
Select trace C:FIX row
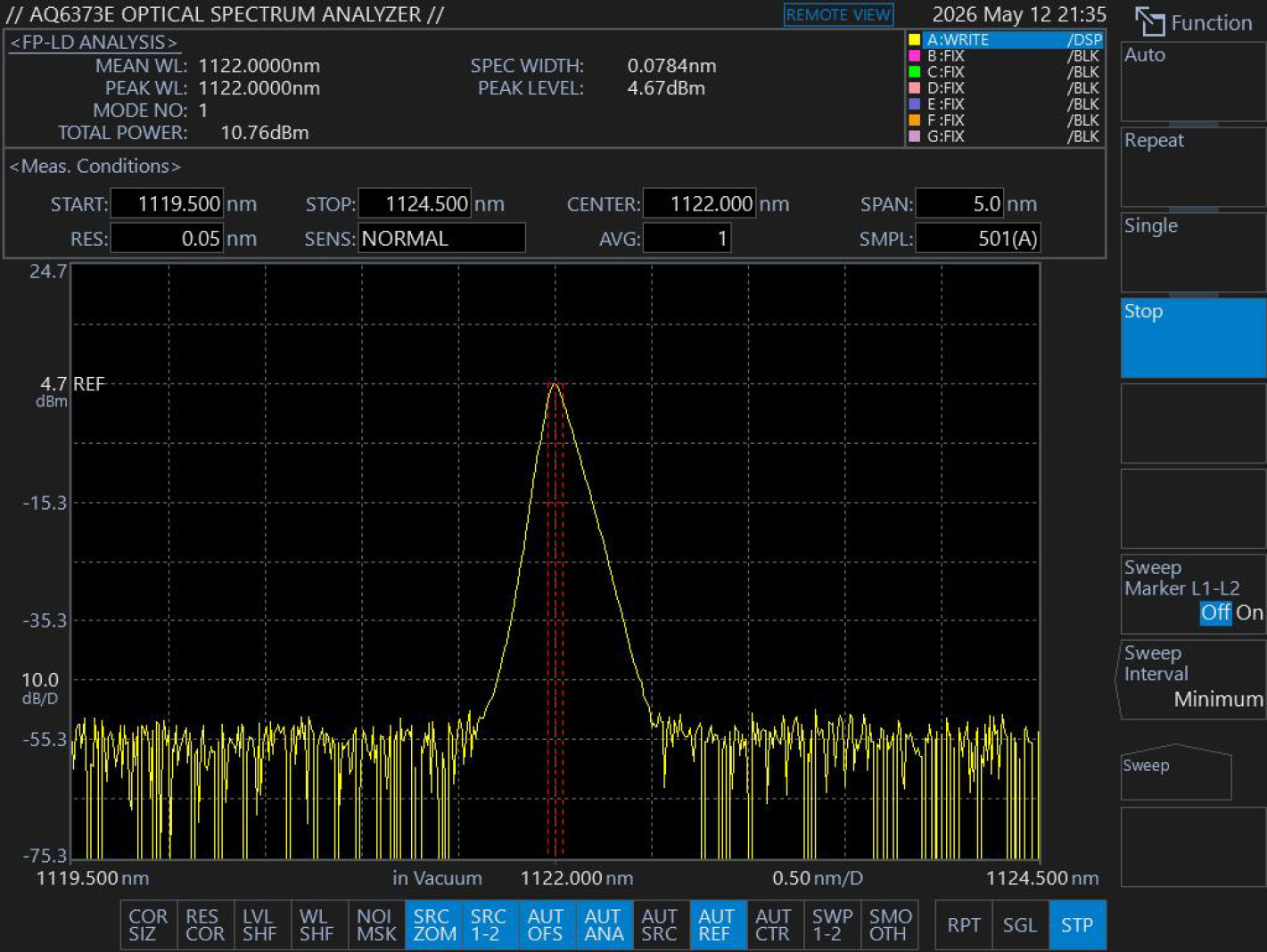1005,71
